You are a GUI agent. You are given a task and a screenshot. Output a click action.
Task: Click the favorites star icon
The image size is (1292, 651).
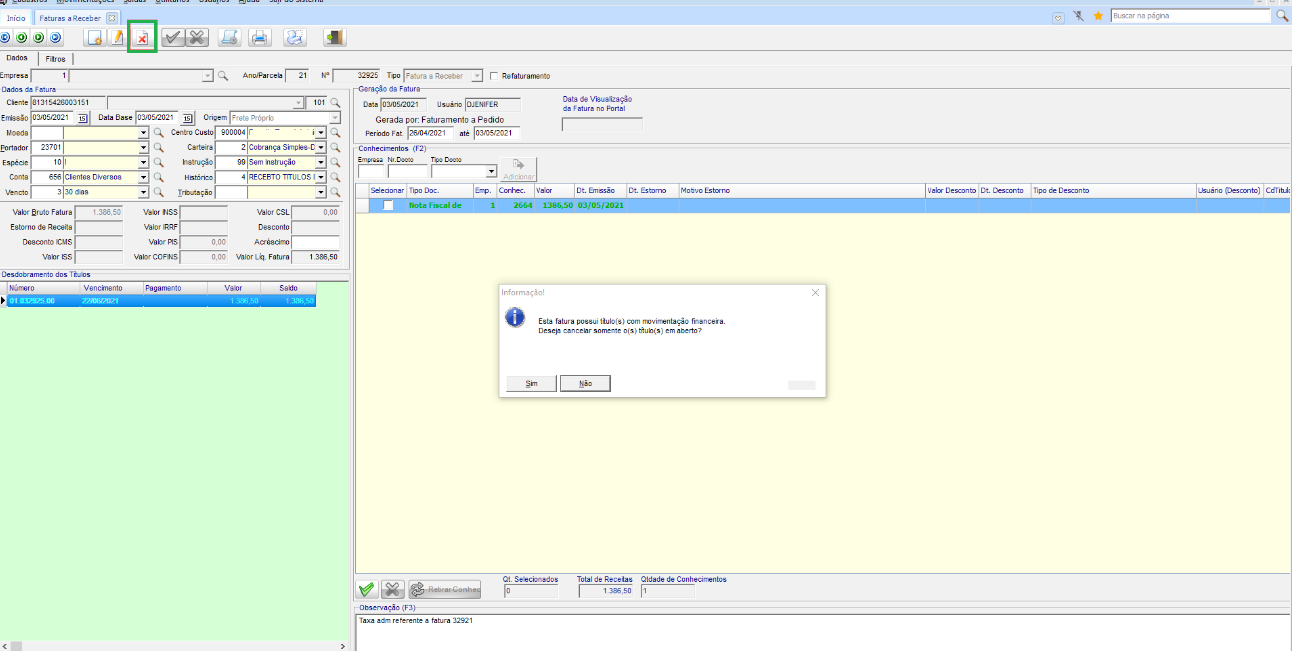[1098, 16]
